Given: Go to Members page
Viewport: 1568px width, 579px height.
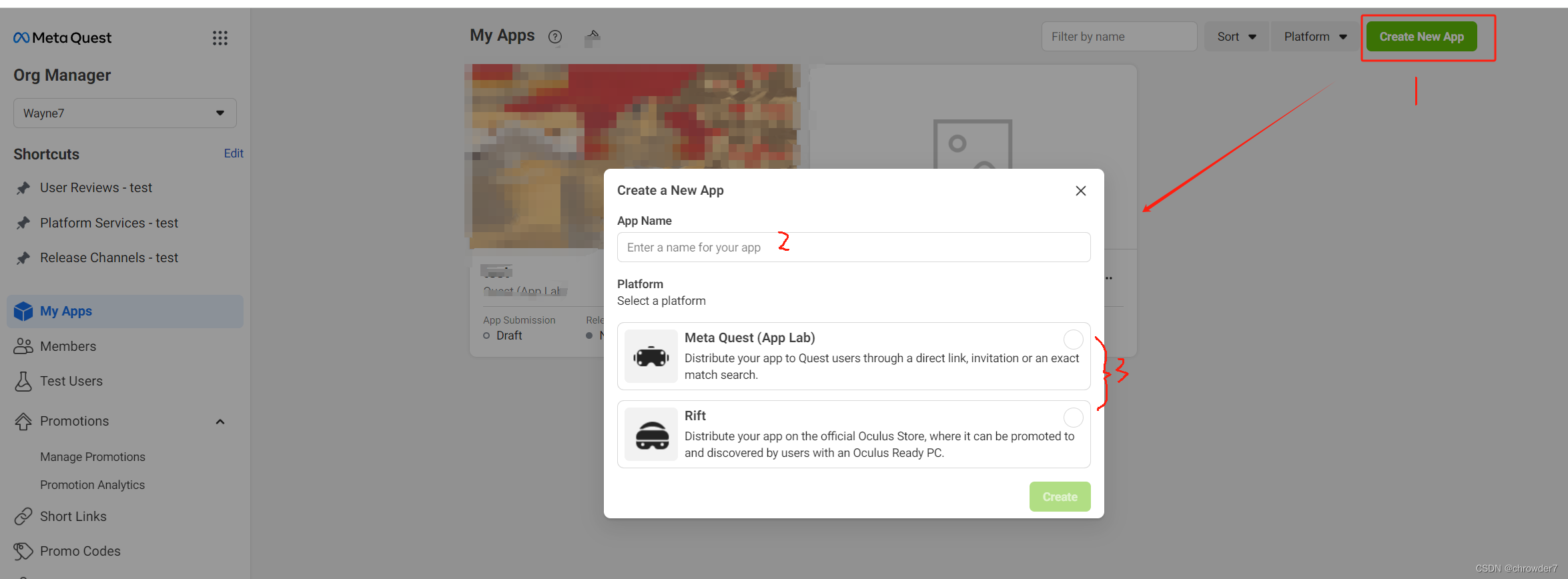Looking at the screenshot, I should click(x=68, y=346).
